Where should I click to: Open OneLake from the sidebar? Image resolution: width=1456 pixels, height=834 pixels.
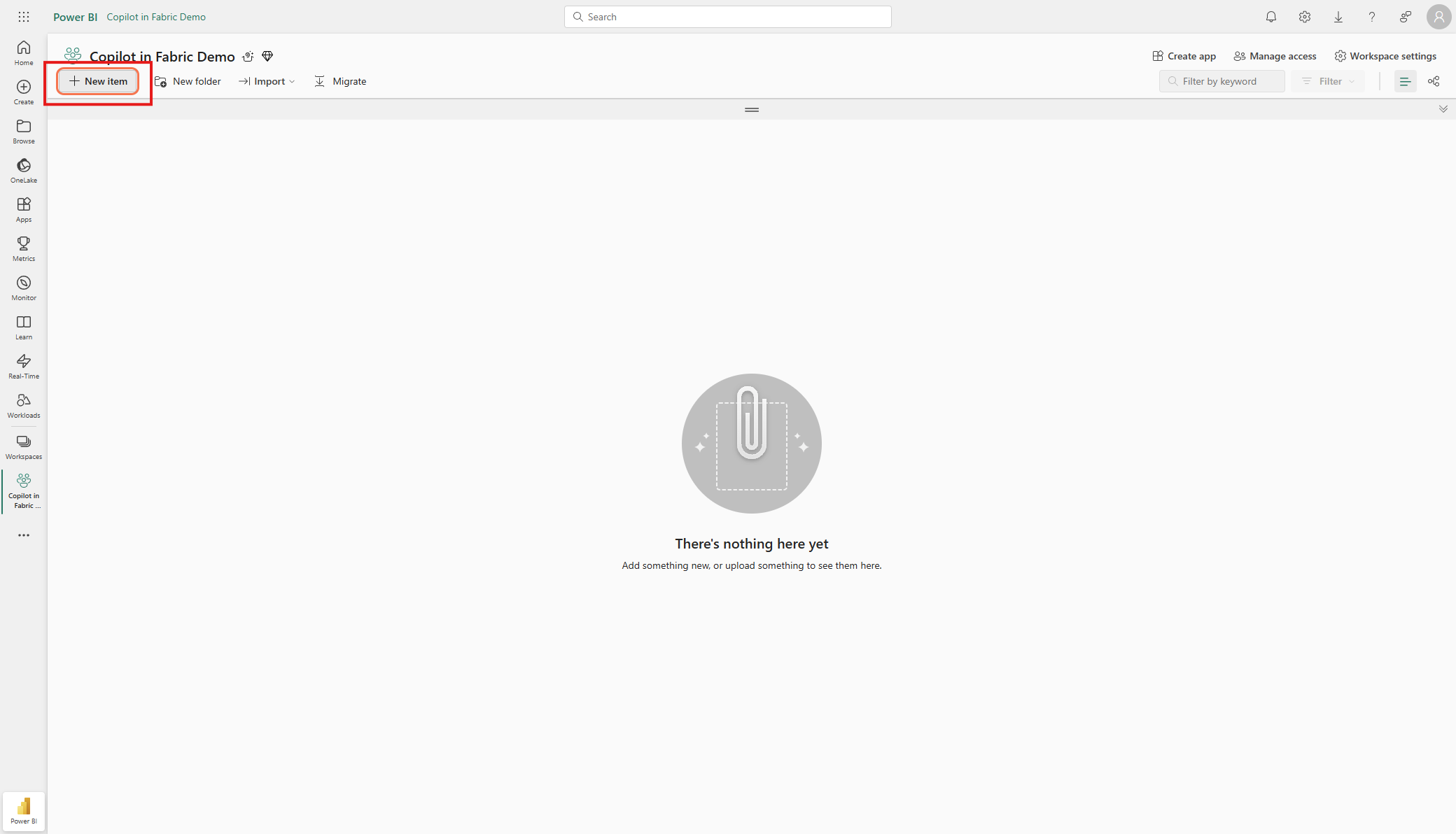tap(24, 170)
